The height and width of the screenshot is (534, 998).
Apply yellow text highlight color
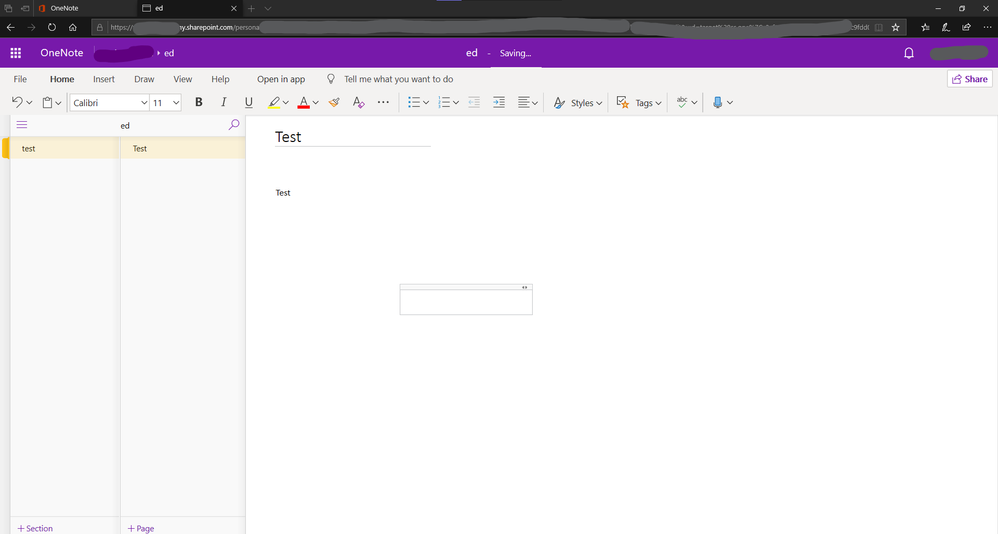pos(274,102)
